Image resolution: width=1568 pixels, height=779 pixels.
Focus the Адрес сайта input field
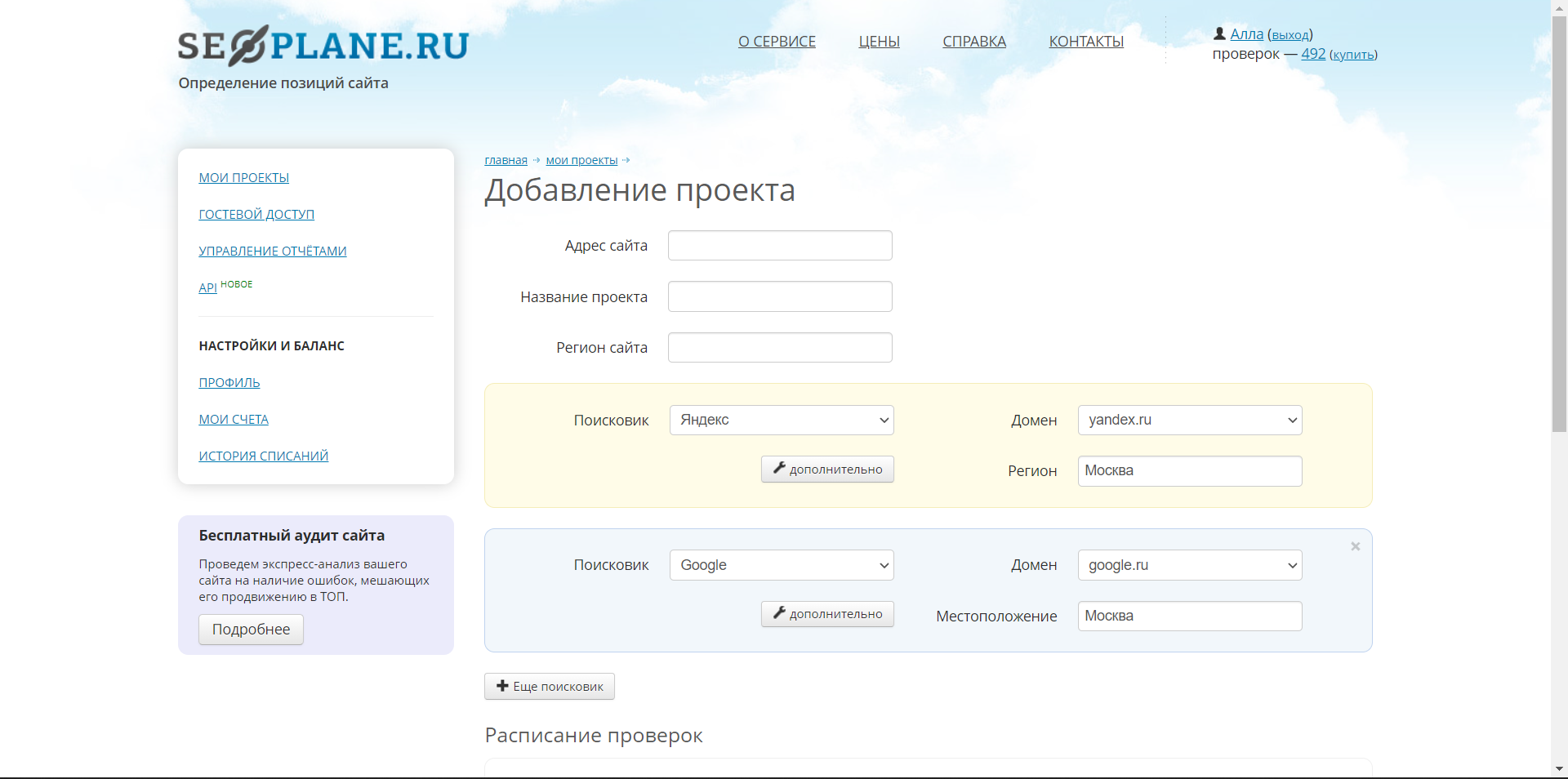(780, 246)
